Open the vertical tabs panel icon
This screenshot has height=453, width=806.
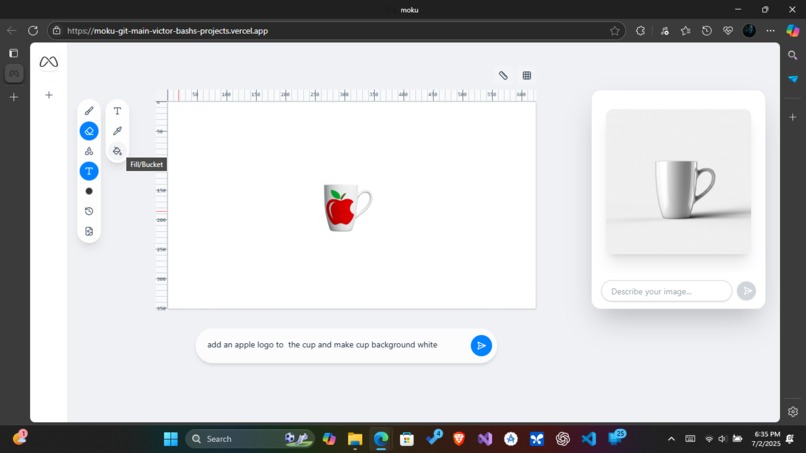(x=14, y=53)
